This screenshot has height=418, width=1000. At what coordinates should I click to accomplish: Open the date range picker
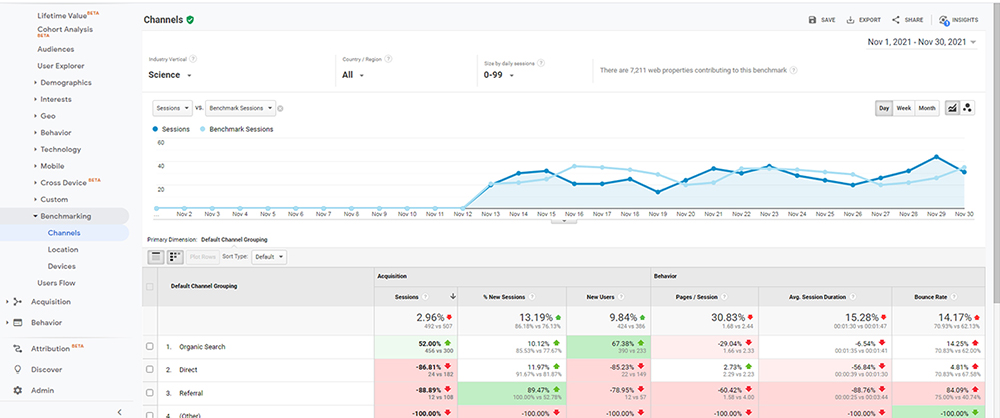pyautogui.click(x=922, y=42)
